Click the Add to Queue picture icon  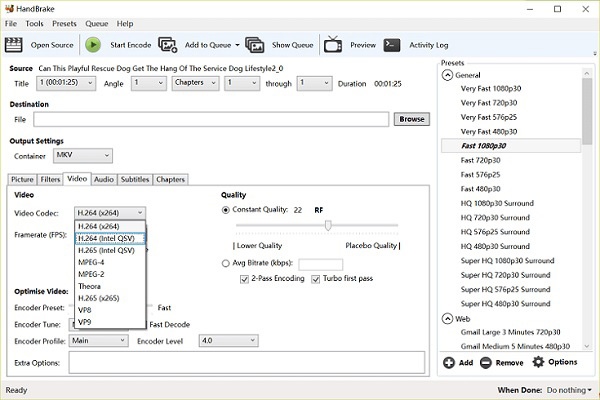coord(168,45)
